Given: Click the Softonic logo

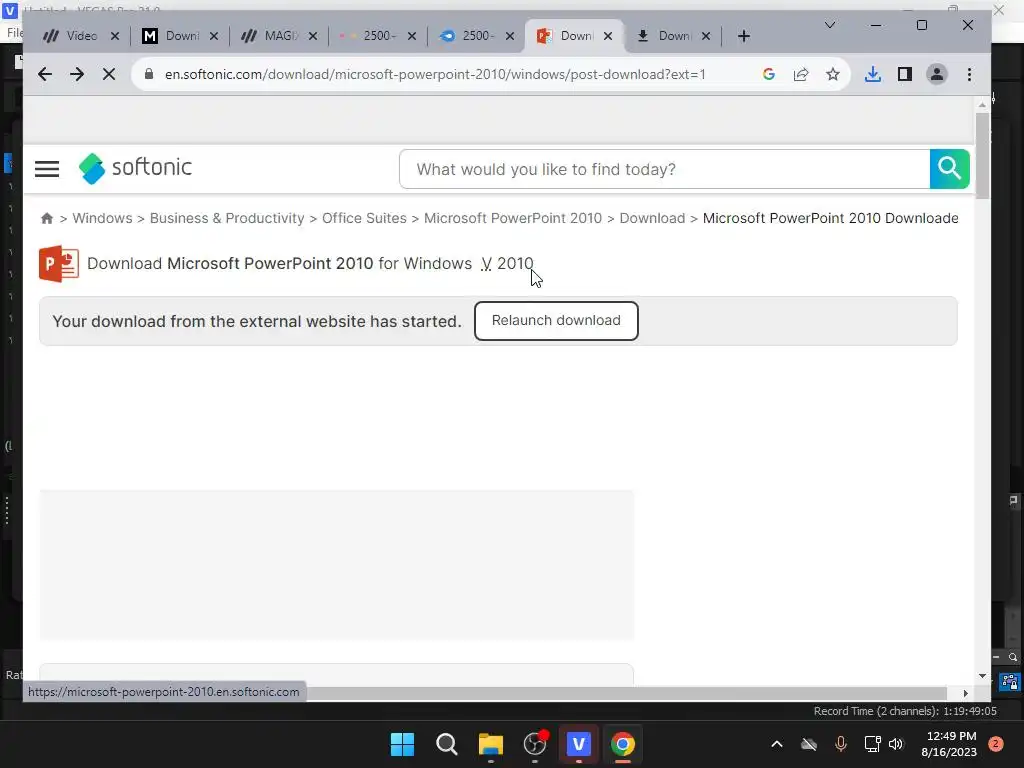Looking at the screenshot, I should pos(135,168).
